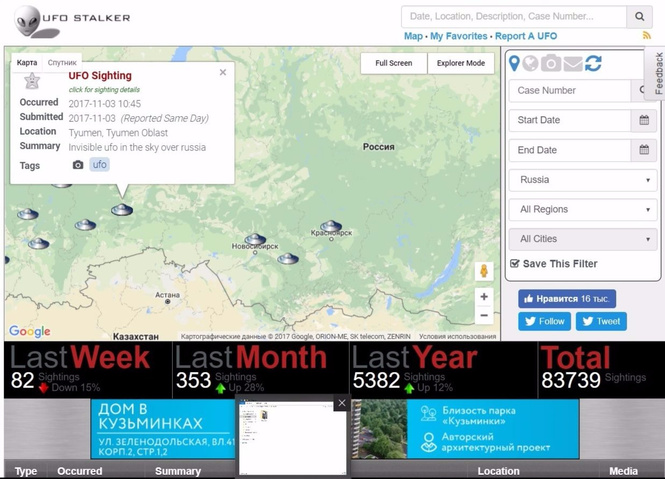Click the ufo tag in popup
Image resolution: width=665 pixels, height=479 pixels.
pyautogui.click(x=100, y=165)
